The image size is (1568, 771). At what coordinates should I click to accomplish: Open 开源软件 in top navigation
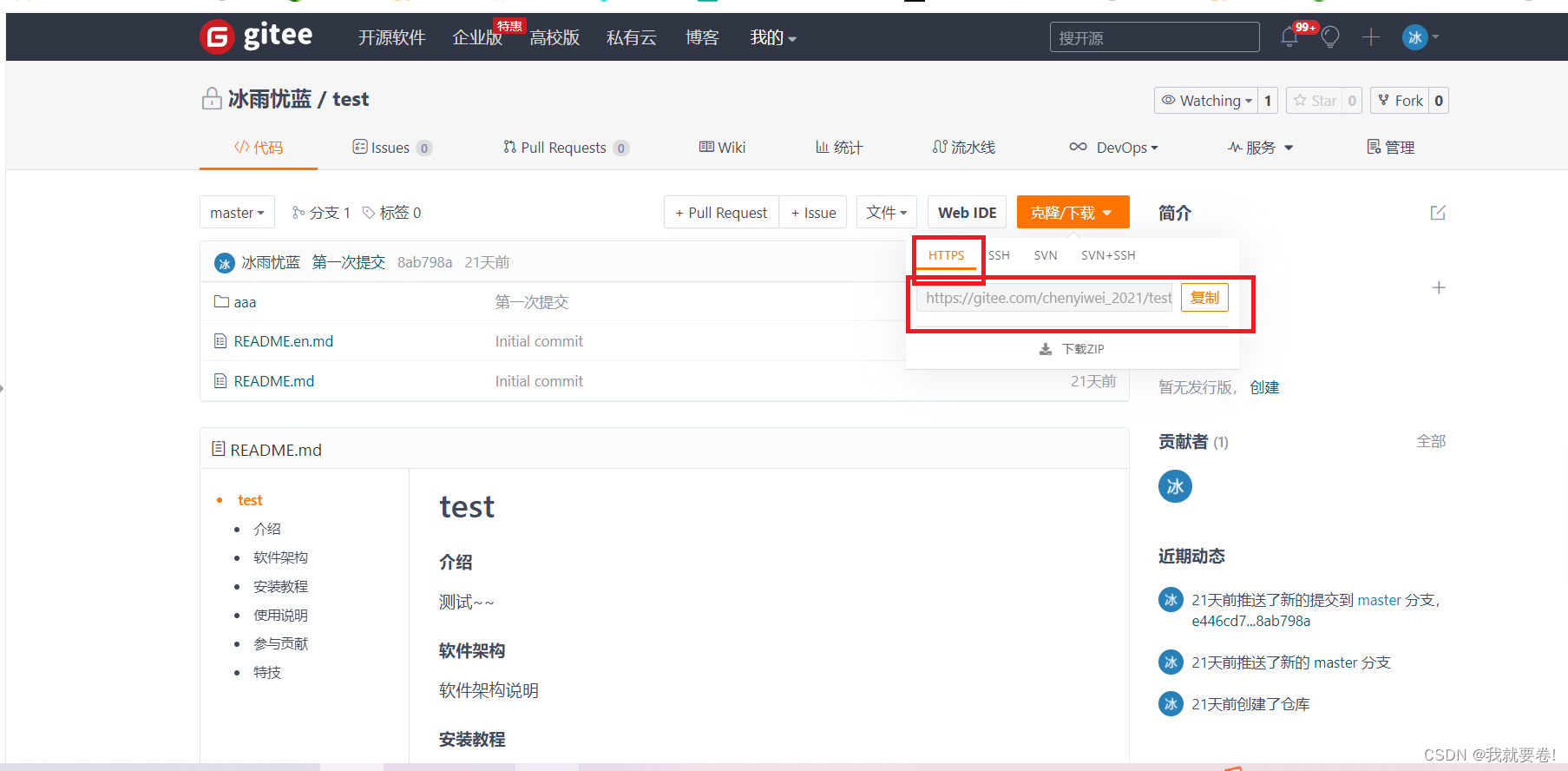click(x=392, y=37)
